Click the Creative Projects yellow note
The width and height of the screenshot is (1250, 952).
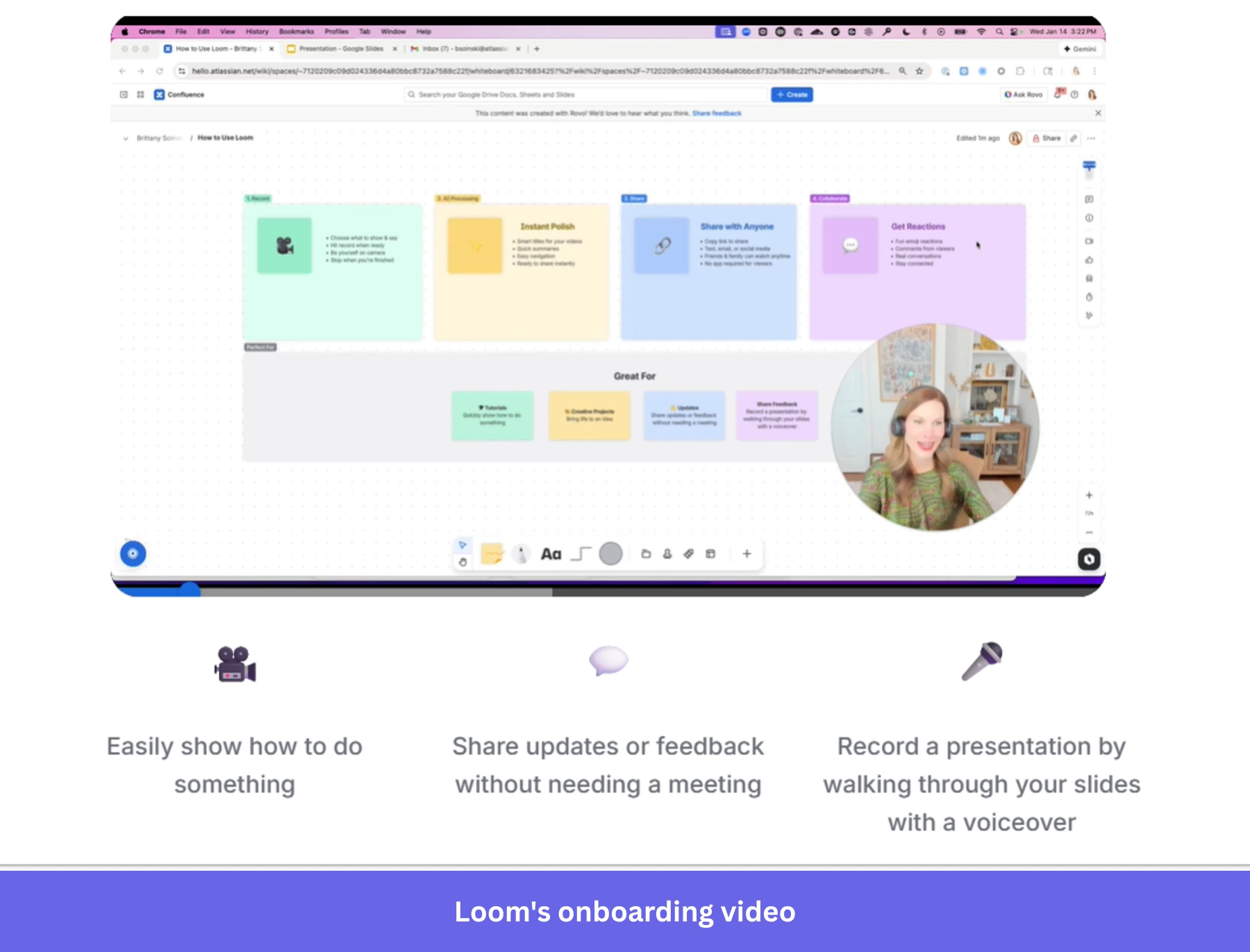point(590,415)
